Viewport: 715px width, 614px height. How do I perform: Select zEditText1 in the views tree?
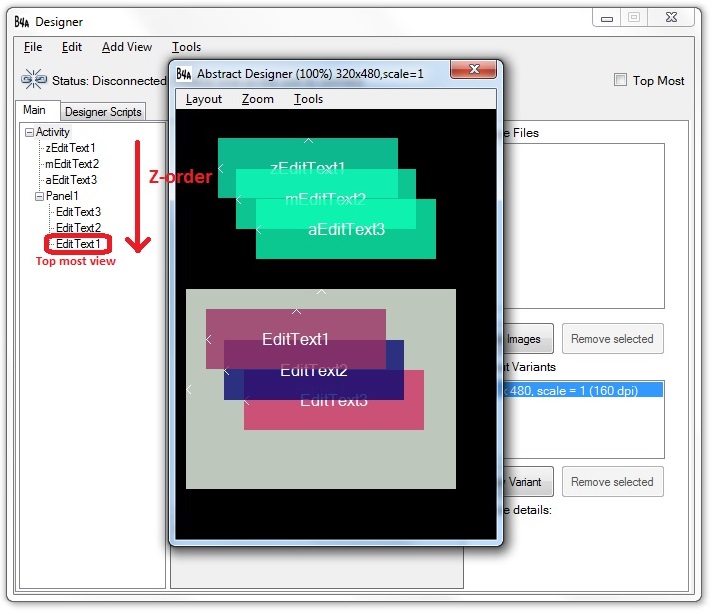70,148
